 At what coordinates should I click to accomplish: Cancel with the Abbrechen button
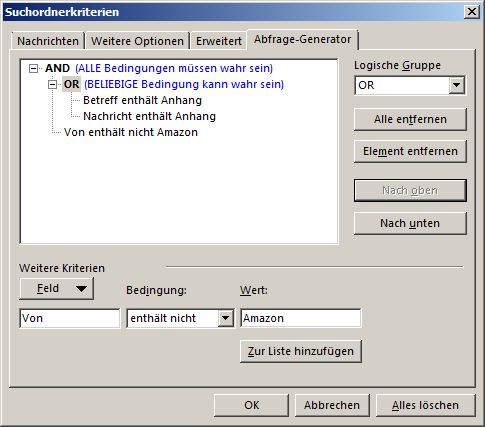[x=332, y=405]
